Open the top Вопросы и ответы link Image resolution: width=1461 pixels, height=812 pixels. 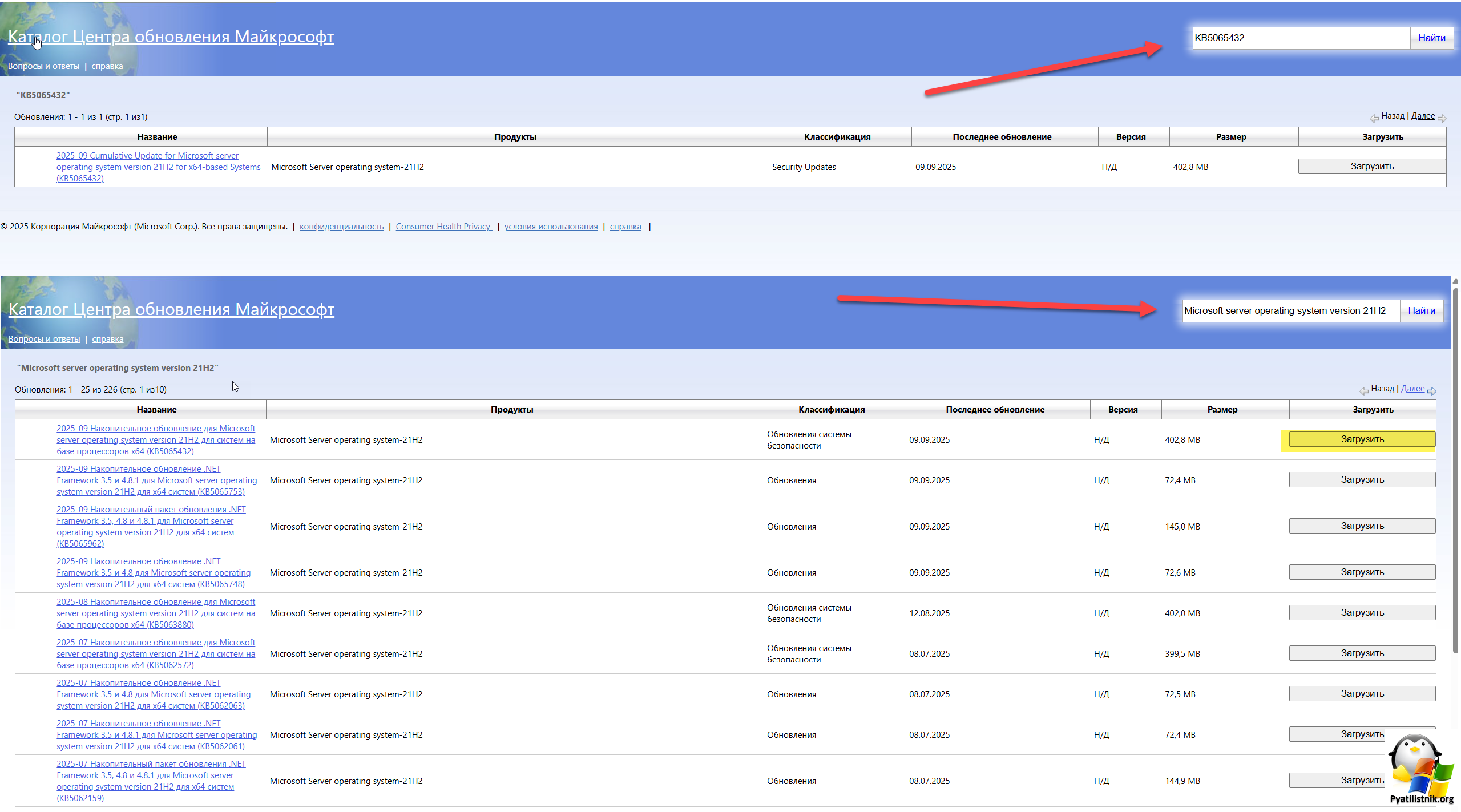click(43, 66)
